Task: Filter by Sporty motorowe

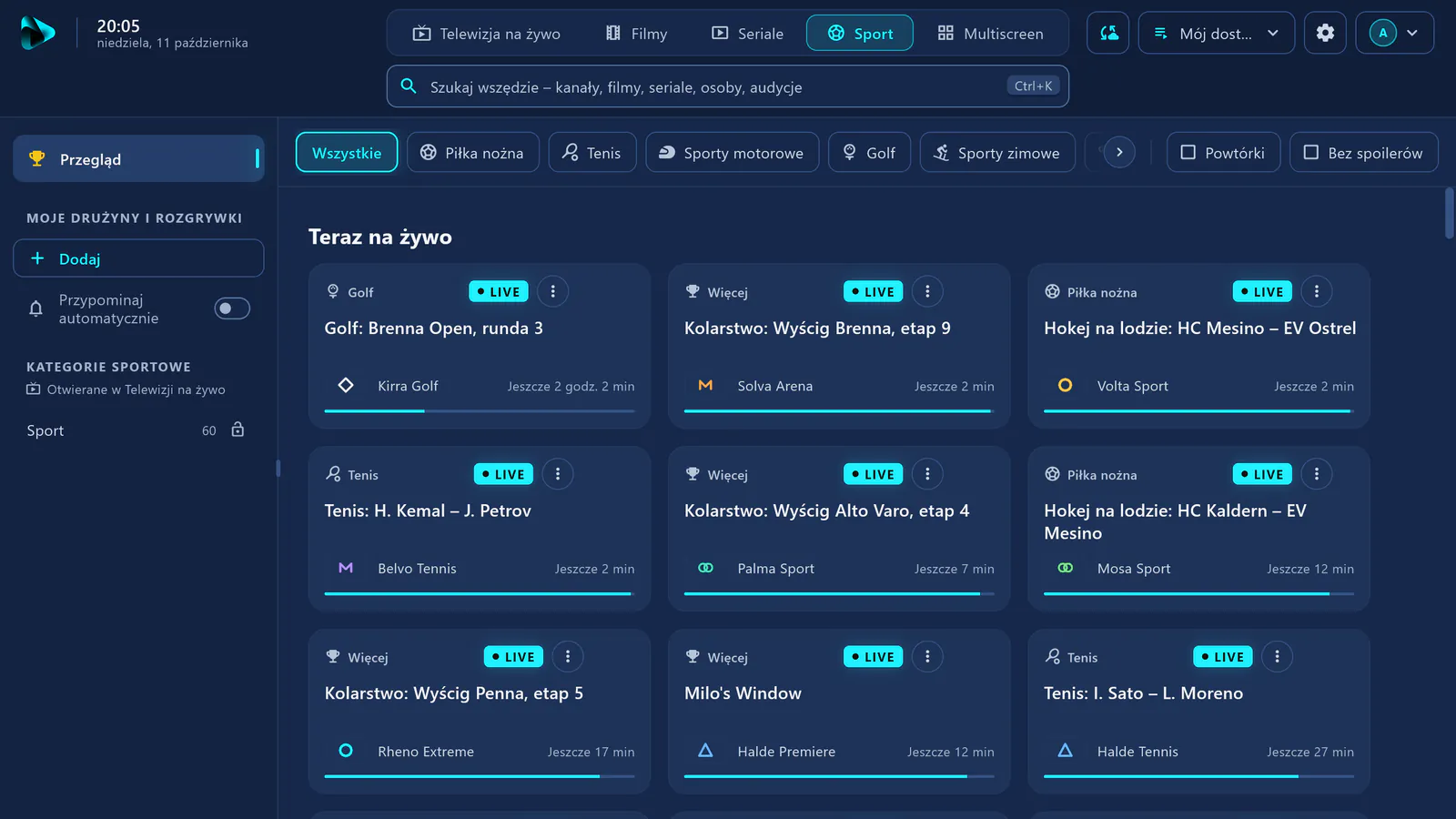Action: coord(733,153)
